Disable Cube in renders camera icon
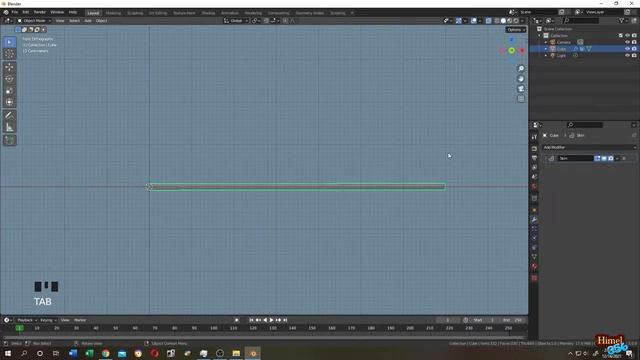This screenshot has width=640, height=360. coord(634,49)
